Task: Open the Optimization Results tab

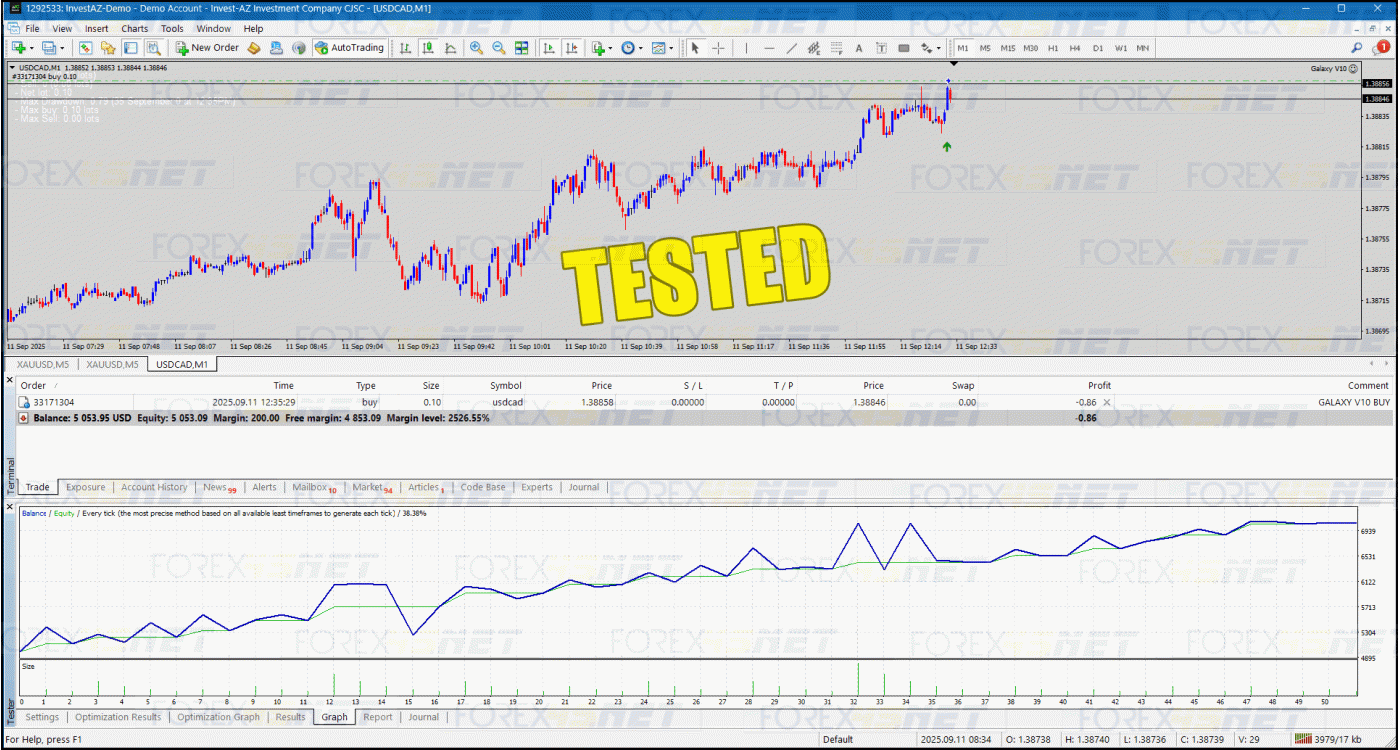Action: 118,717
